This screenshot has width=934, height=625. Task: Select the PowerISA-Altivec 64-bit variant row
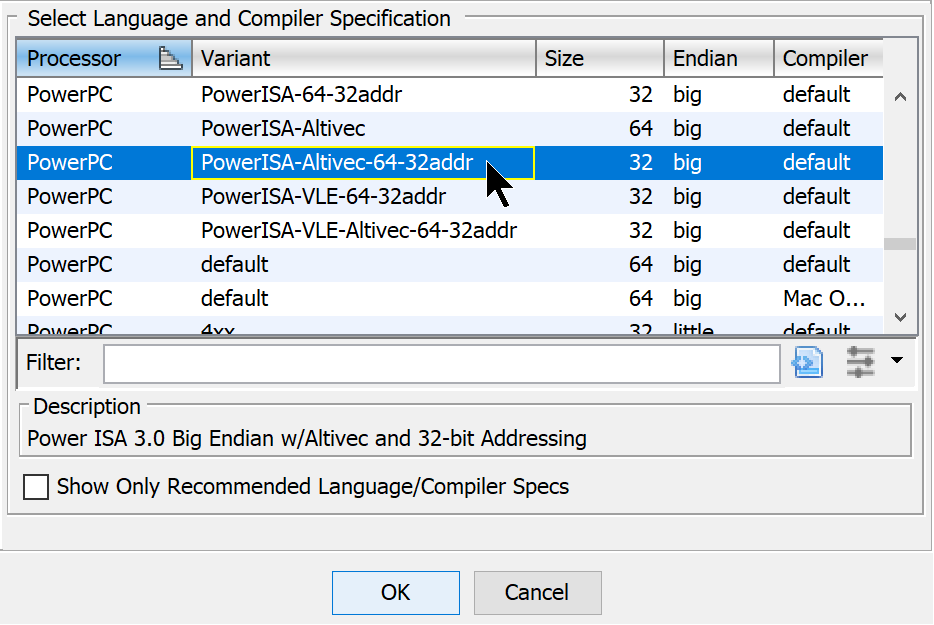click(x=300, y=128)
